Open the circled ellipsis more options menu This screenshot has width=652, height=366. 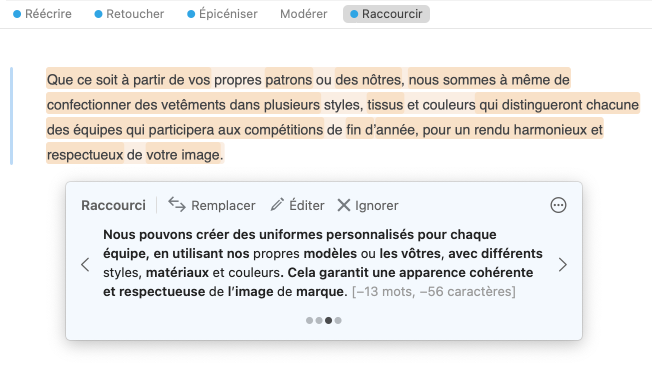click(558, 205)
